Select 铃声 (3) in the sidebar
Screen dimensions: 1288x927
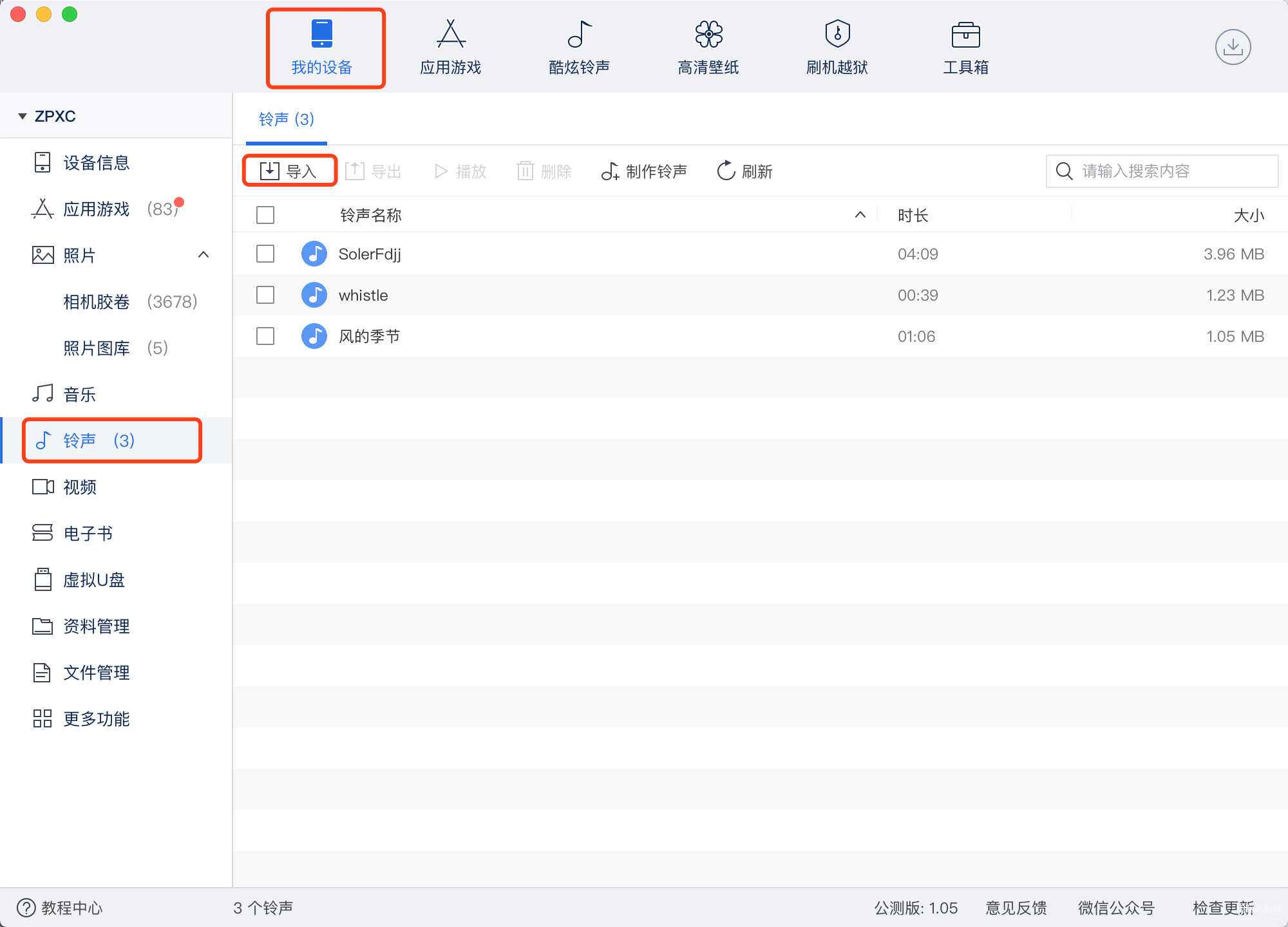(x=116, y=440)
